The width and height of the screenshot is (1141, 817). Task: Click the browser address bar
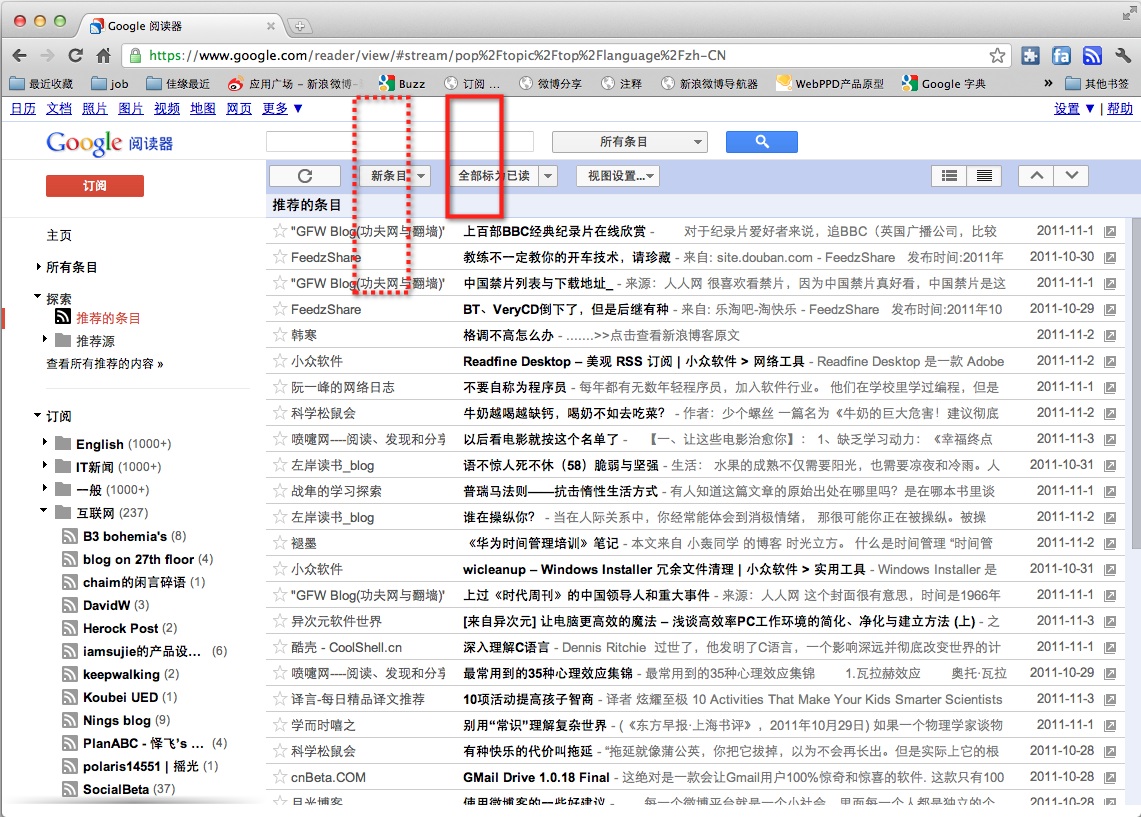[x=565, y=55]
